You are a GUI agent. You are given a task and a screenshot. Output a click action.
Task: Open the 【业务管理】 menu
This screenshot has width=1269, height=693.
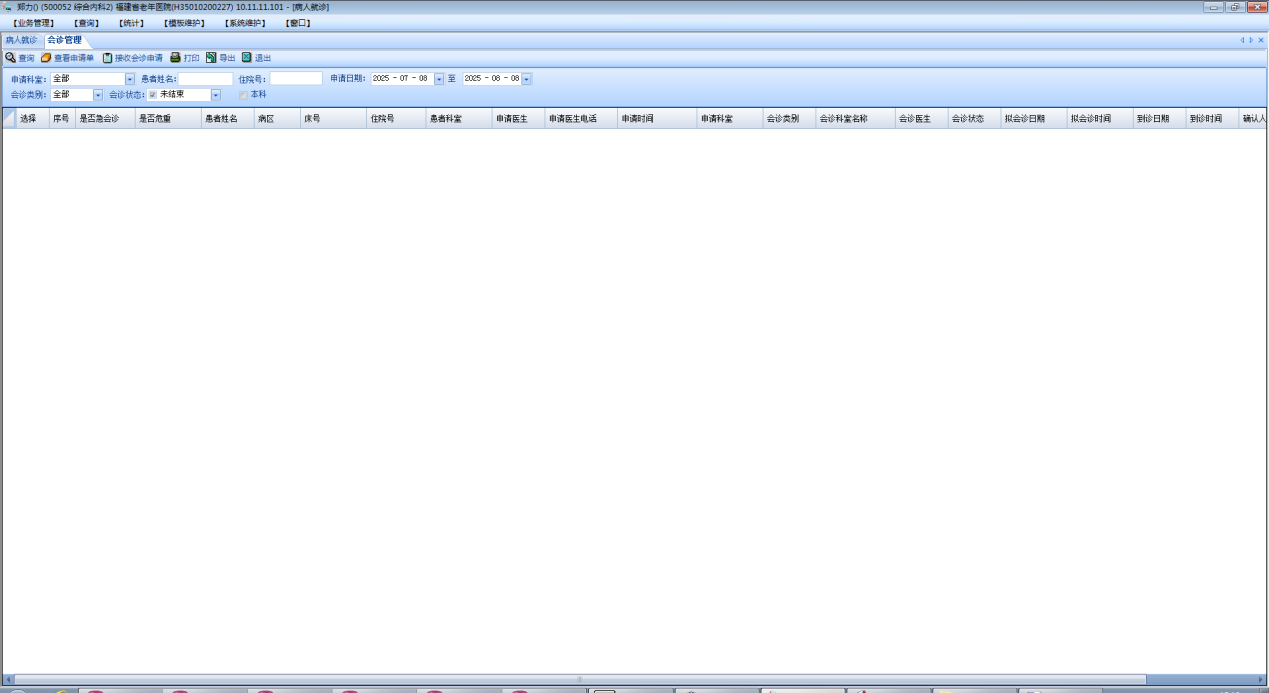[33, 23]
